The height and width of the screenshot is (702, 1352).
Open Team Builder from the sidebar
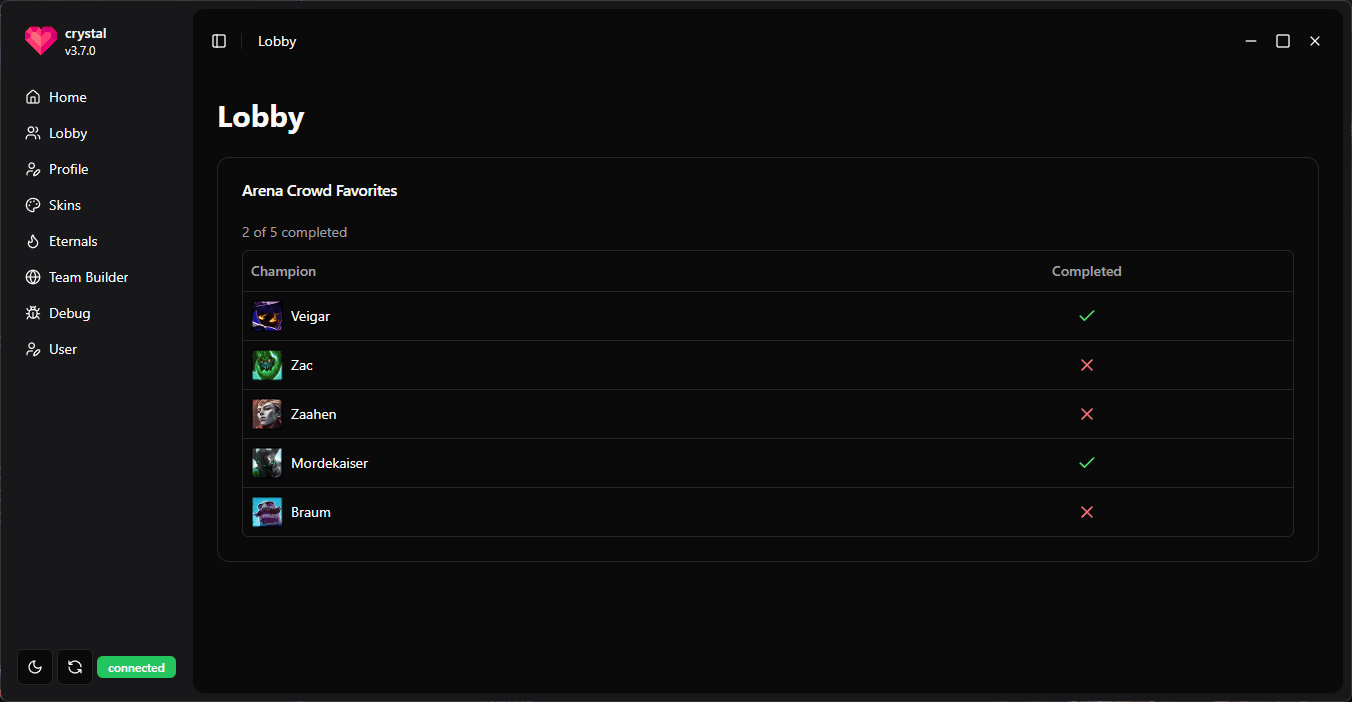tap(88, 277)
